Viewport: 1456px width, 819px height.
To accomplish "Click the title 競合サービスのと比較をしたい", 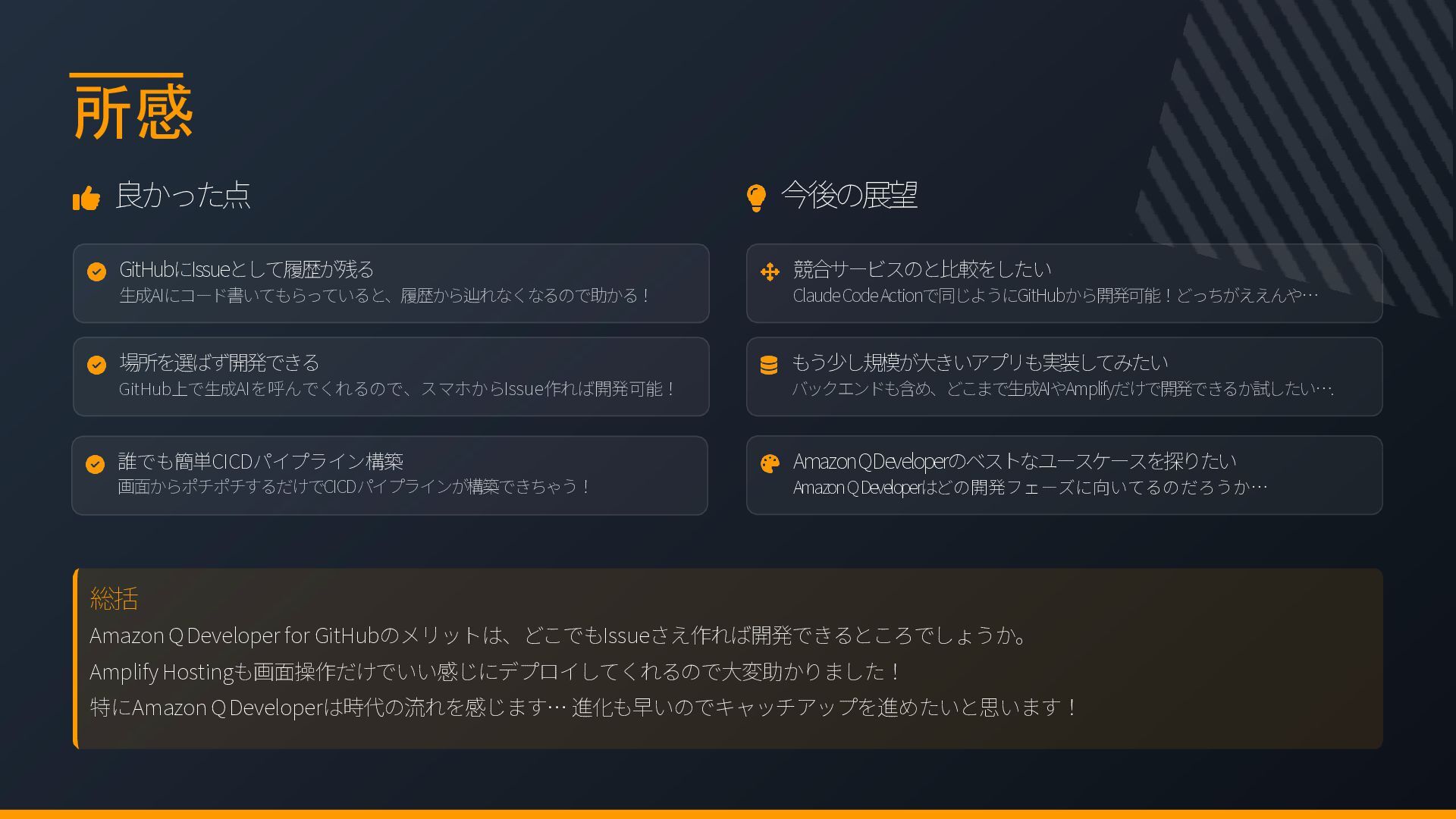I will pos(922,269).
